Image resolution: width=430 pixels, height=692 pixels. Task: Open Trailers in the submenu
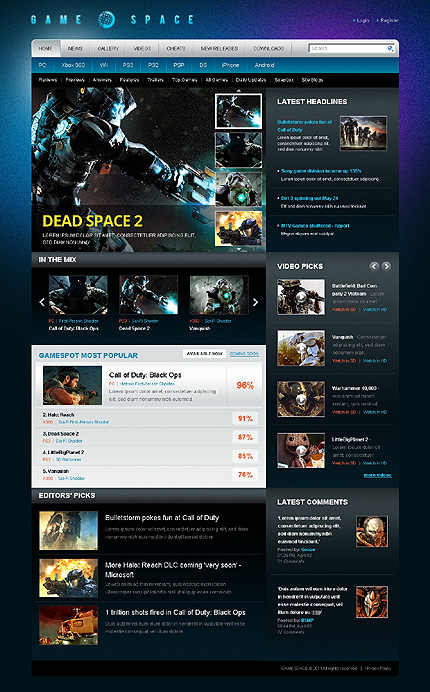[x=155, y=80]
